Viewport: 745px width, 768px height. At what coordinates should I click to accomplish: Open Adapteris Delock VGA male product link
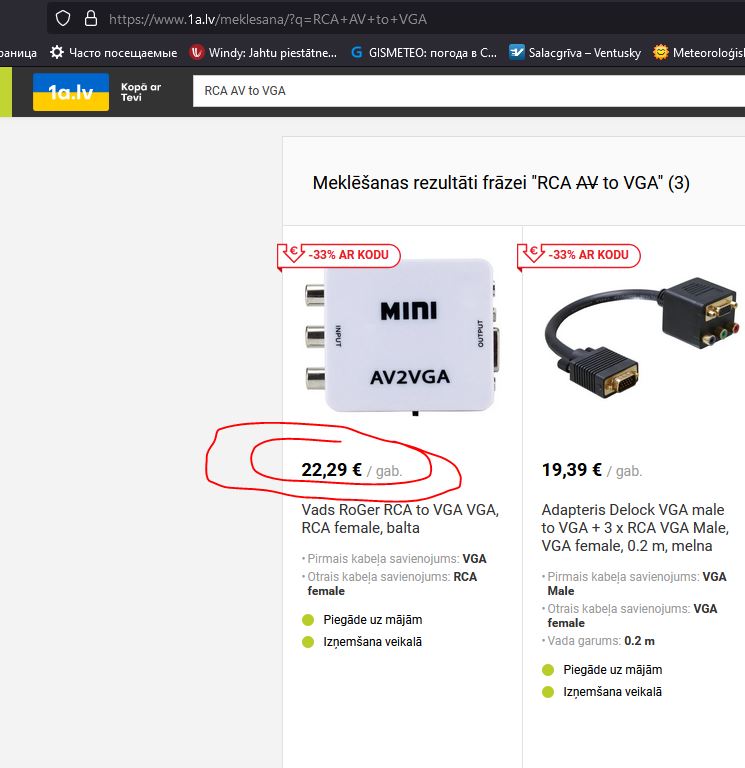point(635,528)
